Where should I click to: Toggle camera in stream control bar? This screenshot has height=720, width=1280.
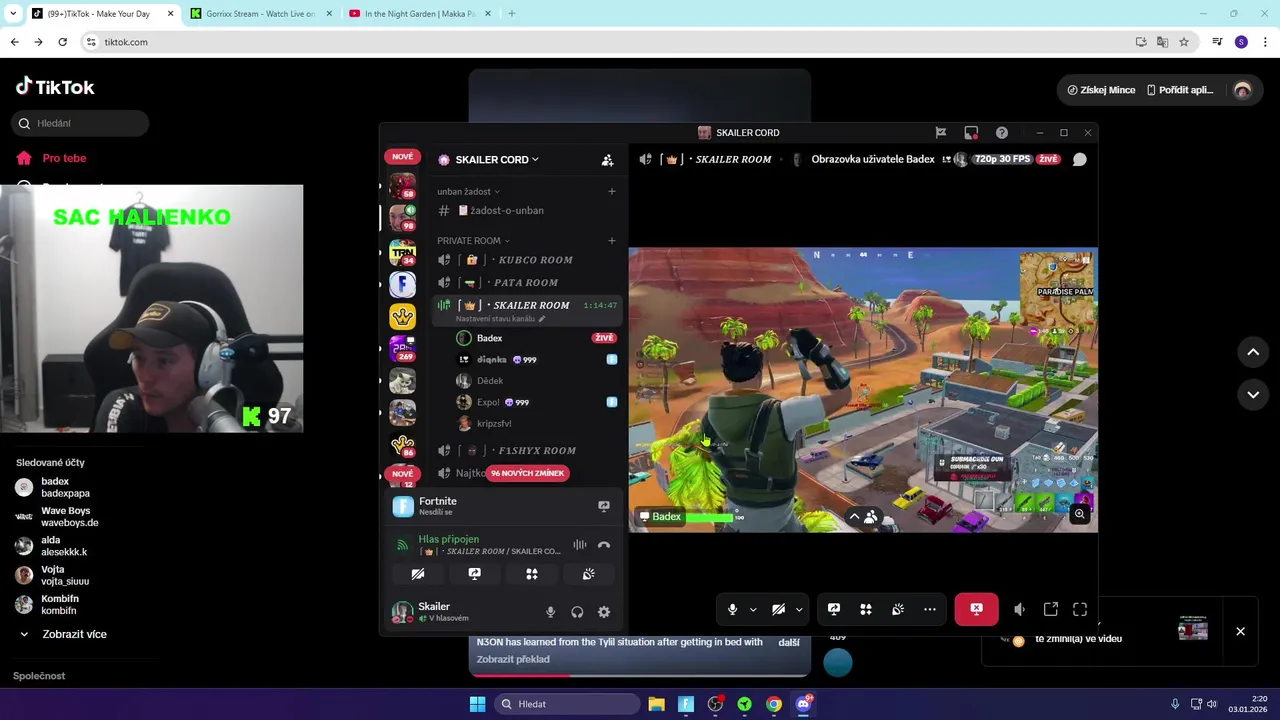pos(778,609)
